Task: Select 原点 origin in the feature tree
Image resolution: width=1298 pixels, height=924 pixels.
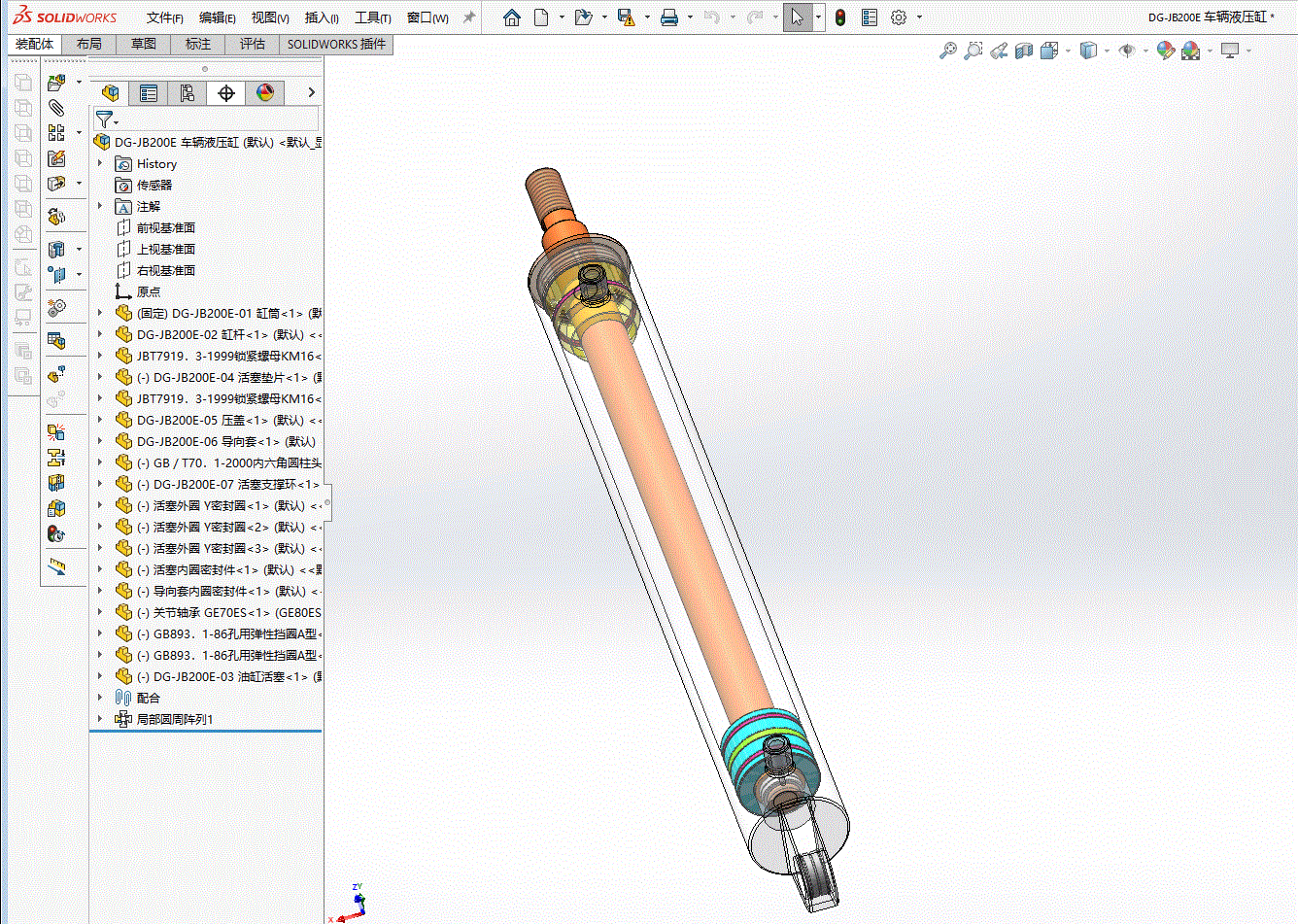Action: [149, 291]
